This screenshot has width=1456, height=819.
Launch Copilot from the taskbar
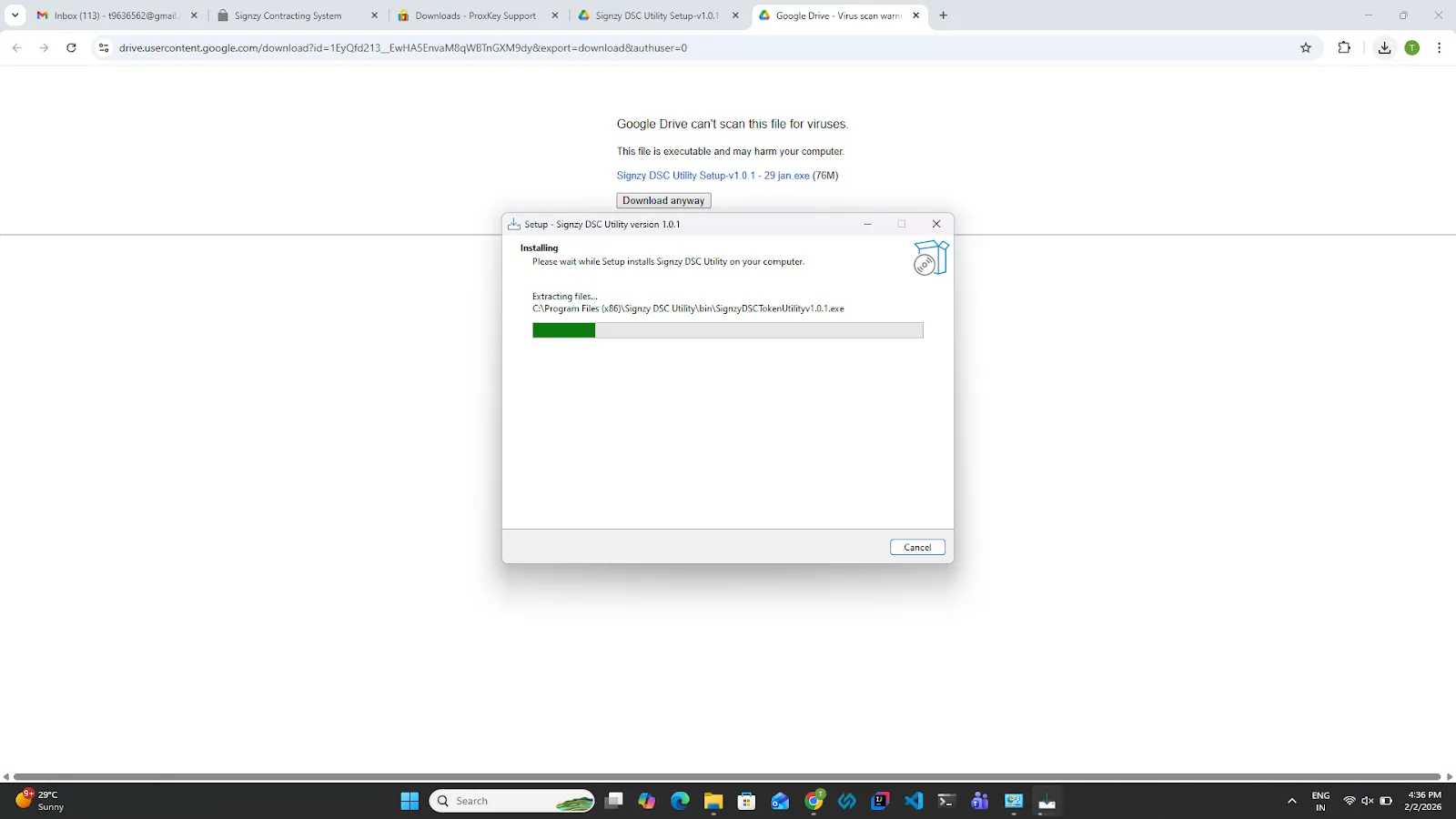647,801
